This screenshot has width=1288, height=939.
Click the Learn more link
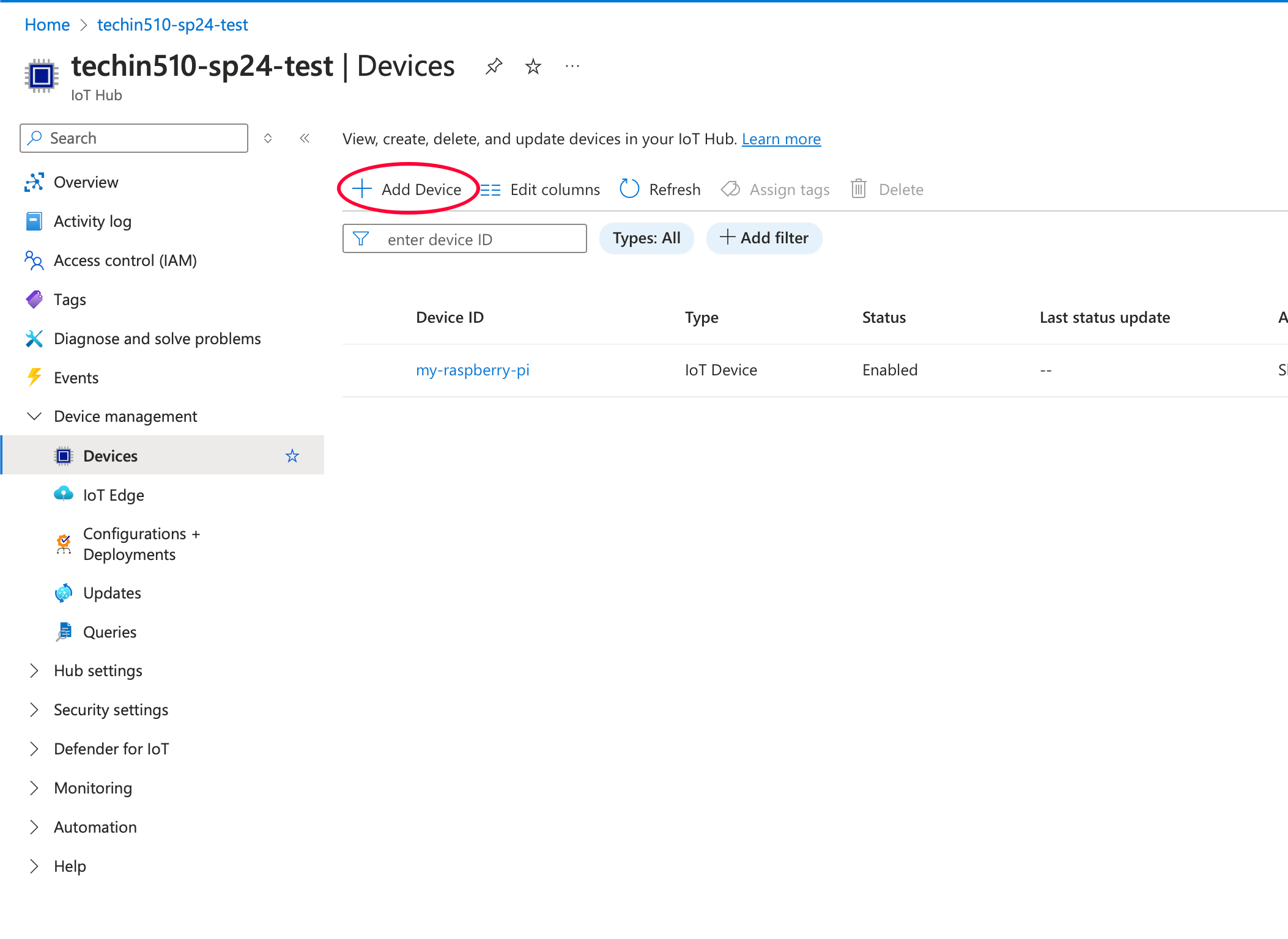click(781, 139)
